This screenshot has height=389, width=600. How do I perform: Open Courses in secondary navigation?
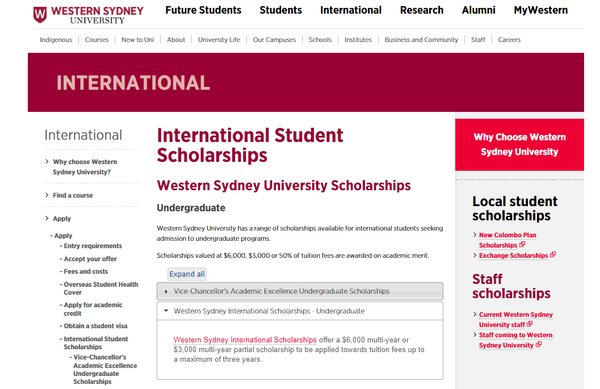[97, 40]
